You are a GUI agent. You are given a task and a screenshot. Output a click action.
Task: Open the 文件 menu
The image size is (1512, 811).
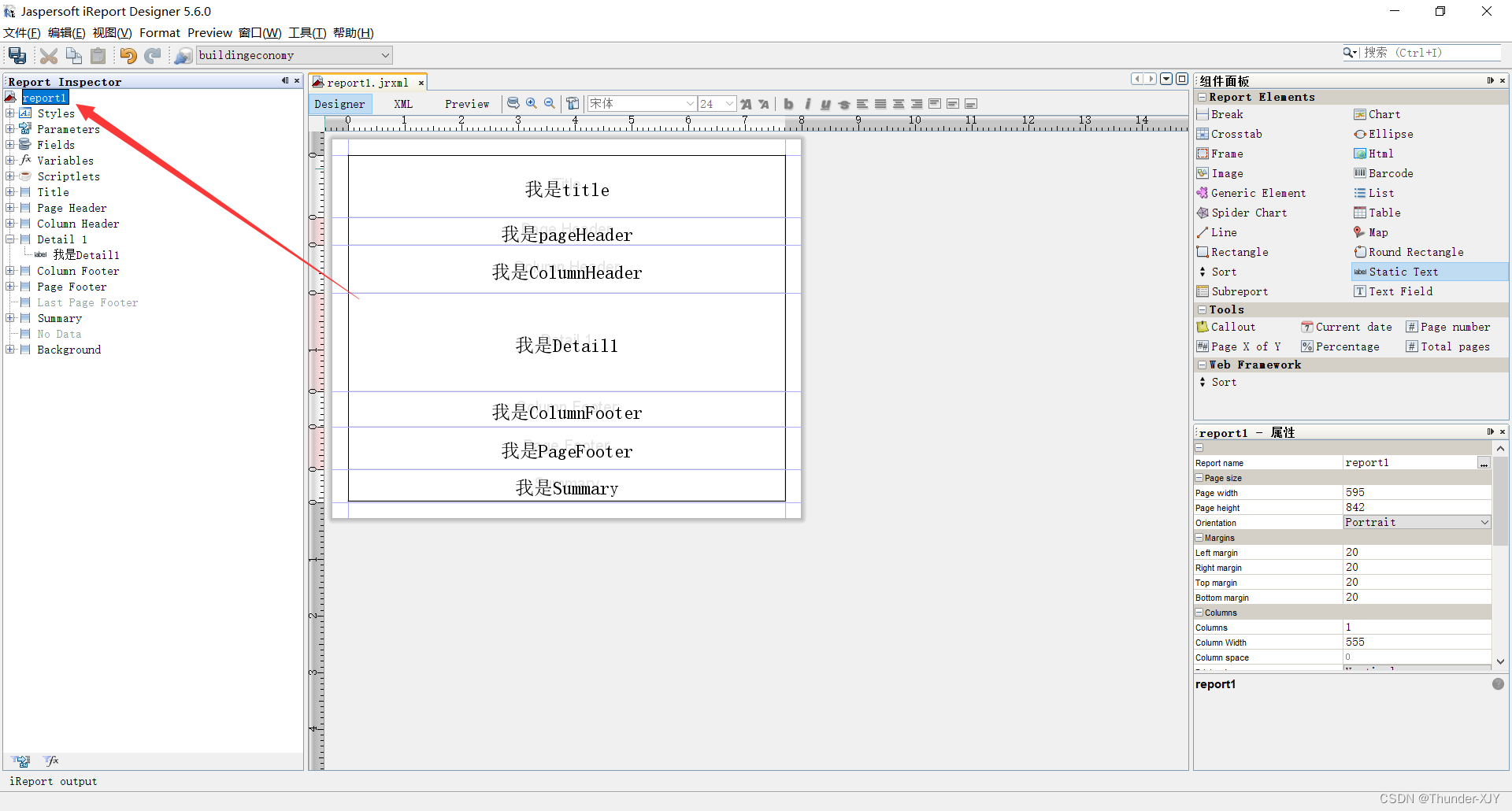[22, 33]
